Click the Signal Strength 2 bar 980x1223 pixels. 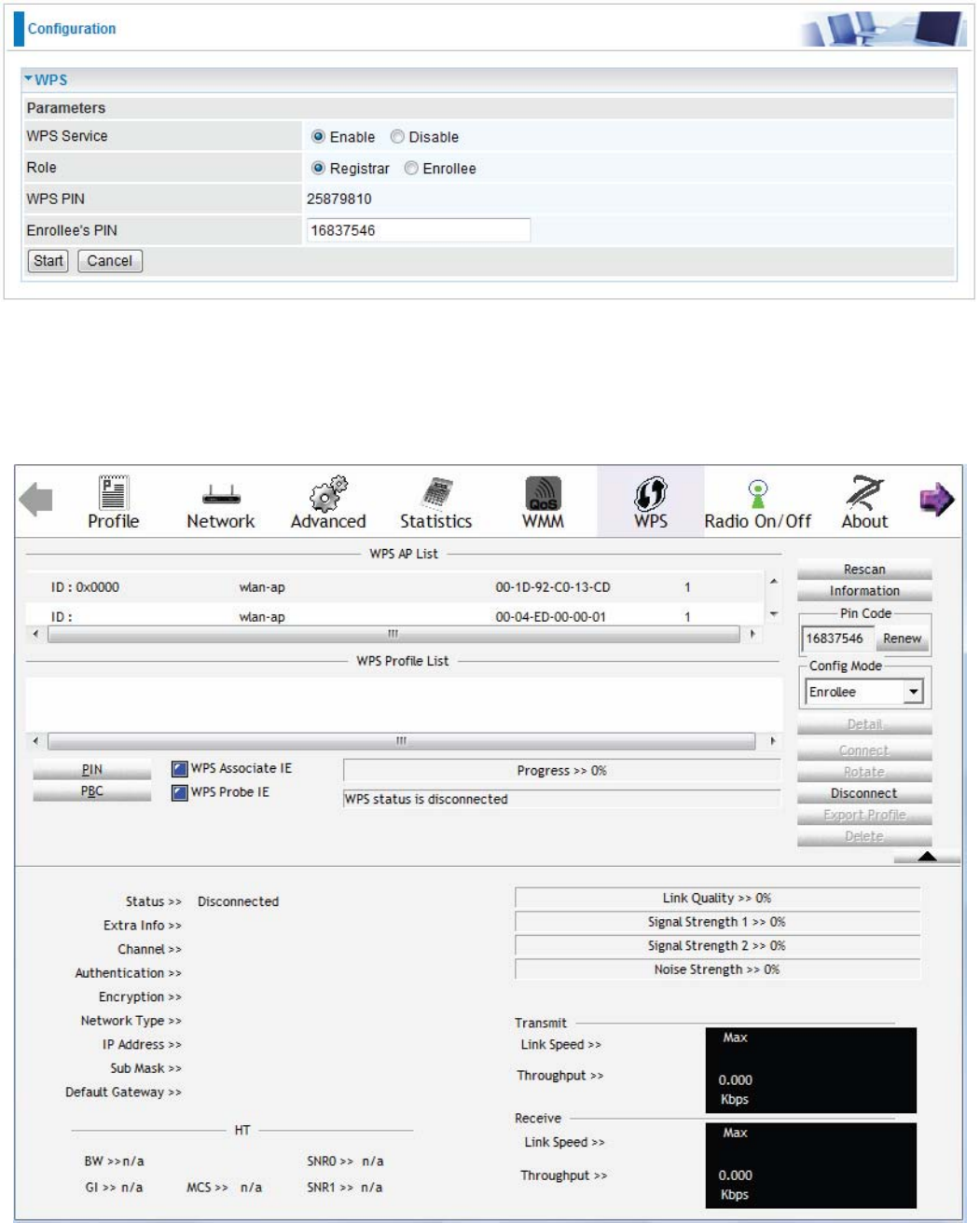click(717, 945)
